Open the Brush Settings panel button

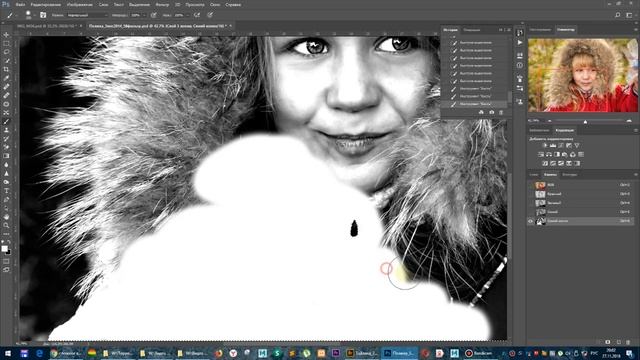(43, 15)
